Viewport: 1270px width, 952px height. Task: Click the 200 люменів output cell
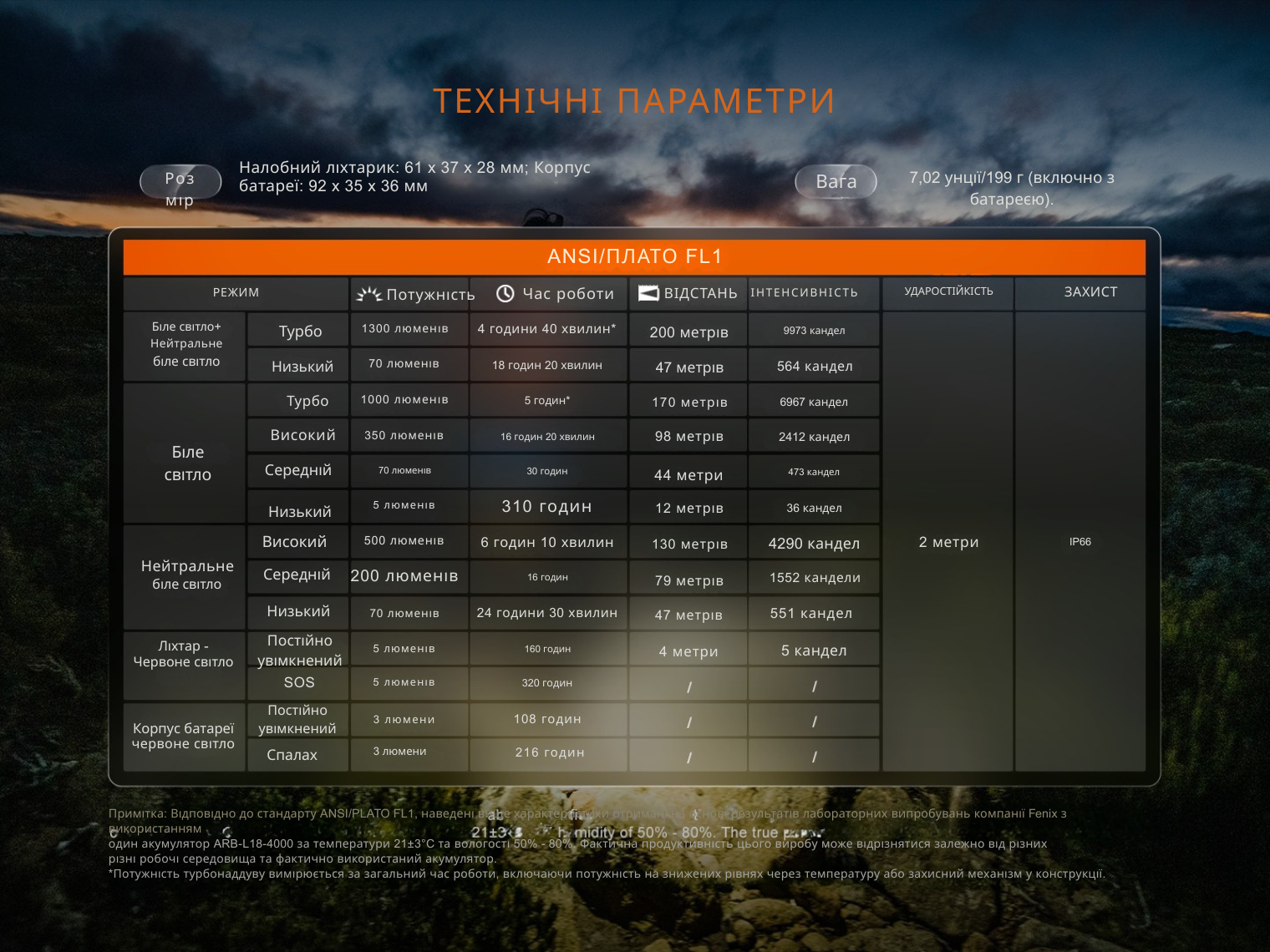coord(404,576)
